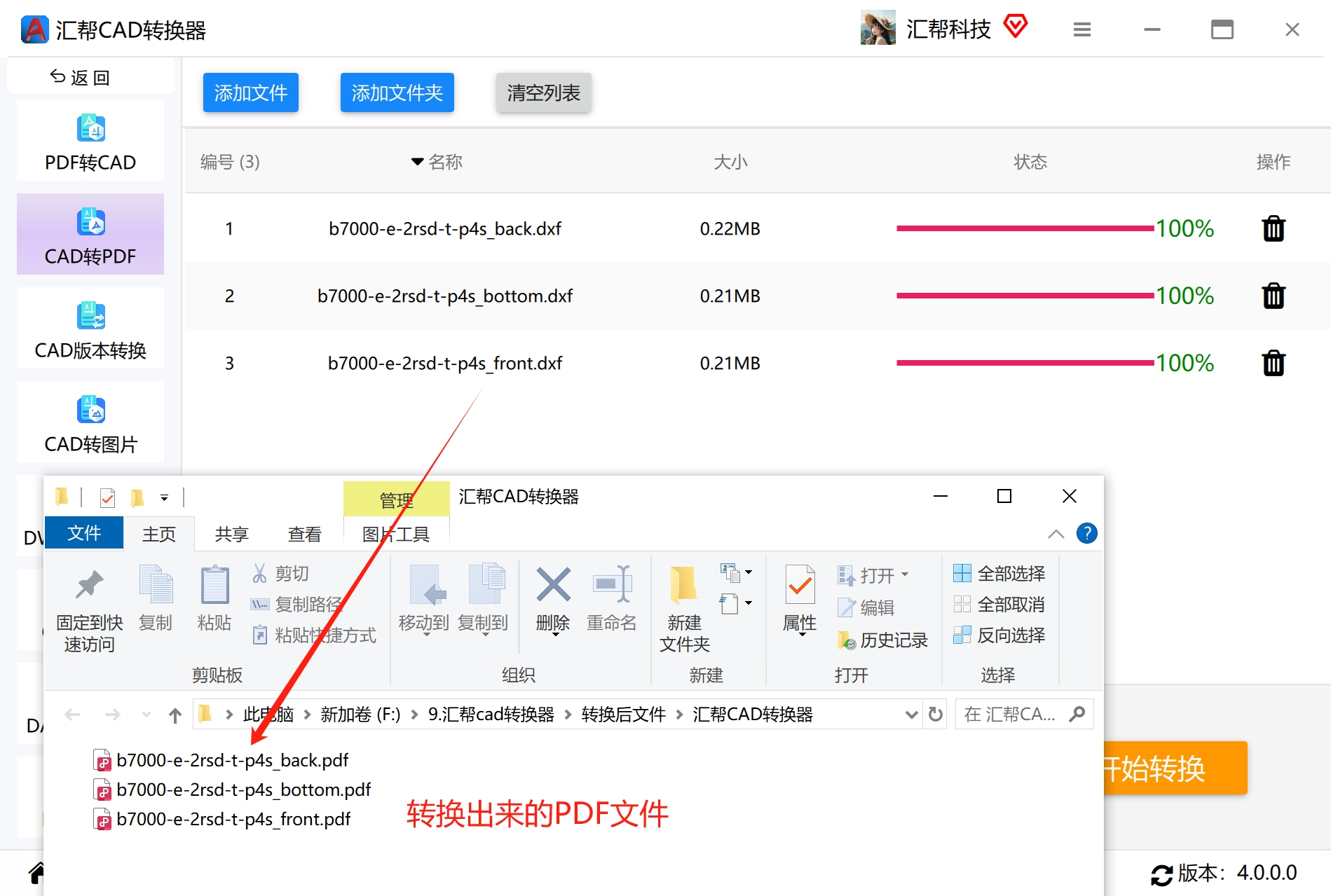The image size is (1331, 896).
Task: Click the 管理 contextual tab
Action: pos(396,500)
